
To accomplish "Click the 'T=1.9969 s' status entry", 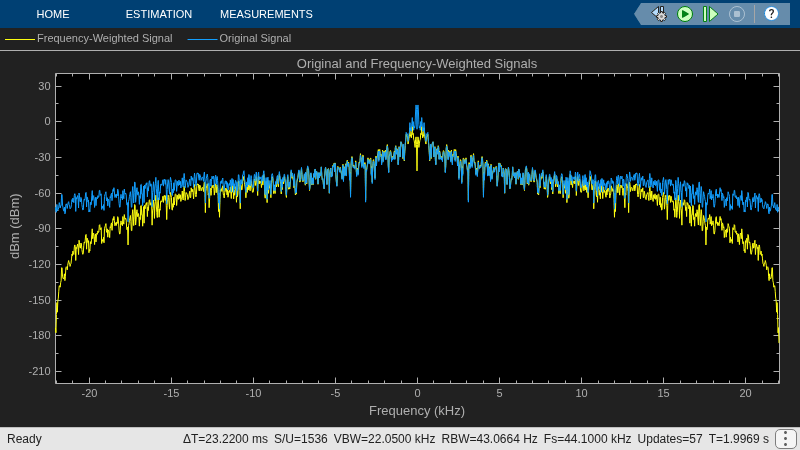I will [x=738, y=439].
